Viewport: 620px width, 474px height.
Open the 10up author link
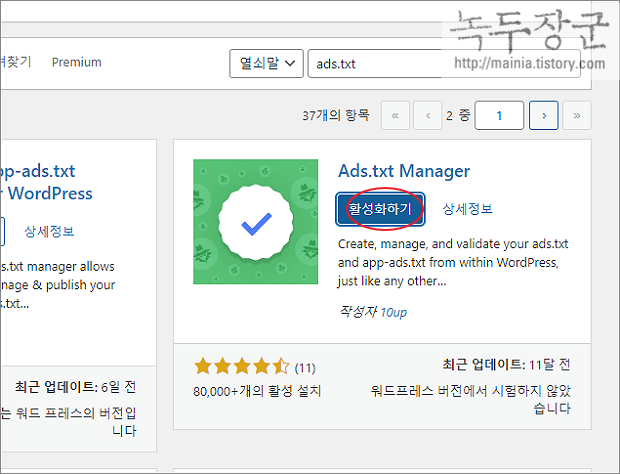pyautogui.click(x=393, y=312)
